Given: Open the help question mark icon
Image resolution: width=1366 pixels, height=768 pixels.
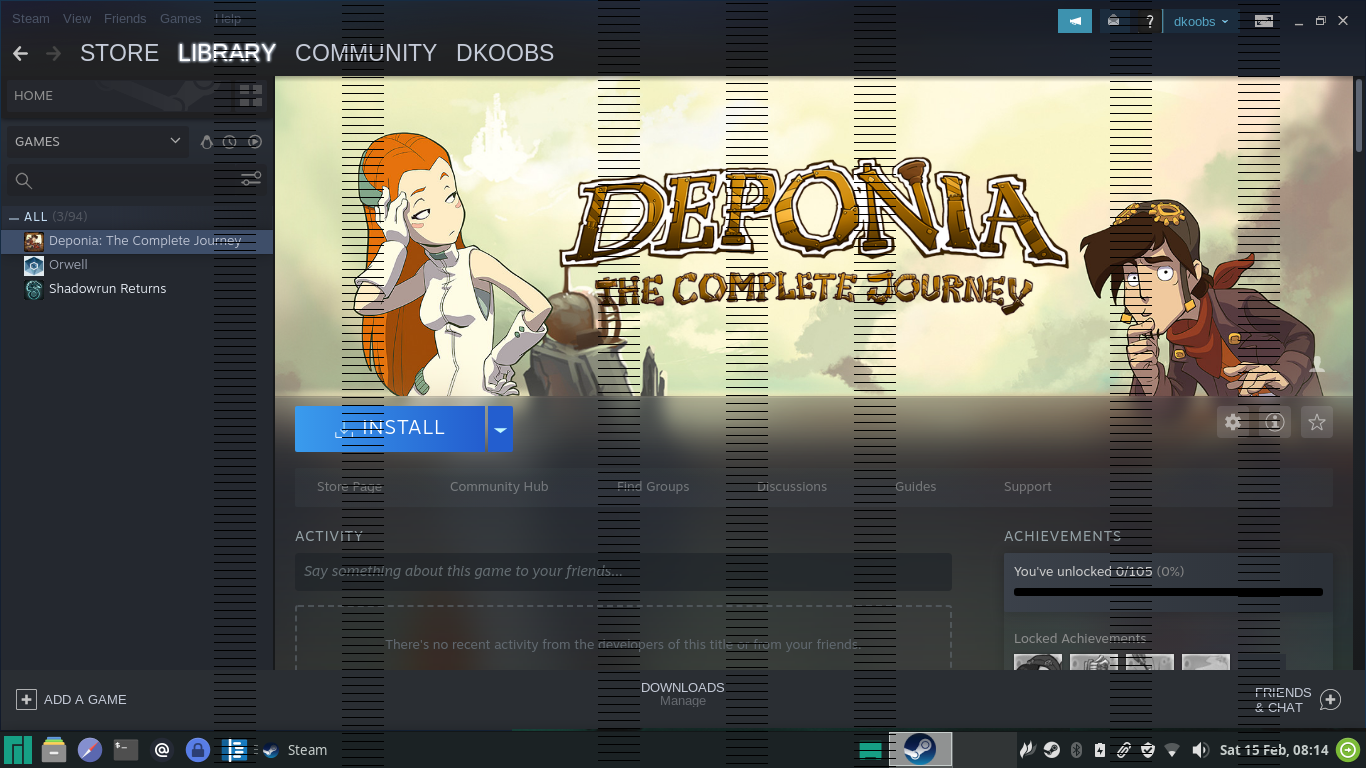Looking at the screenshot, I should [x=1150, y=21].
